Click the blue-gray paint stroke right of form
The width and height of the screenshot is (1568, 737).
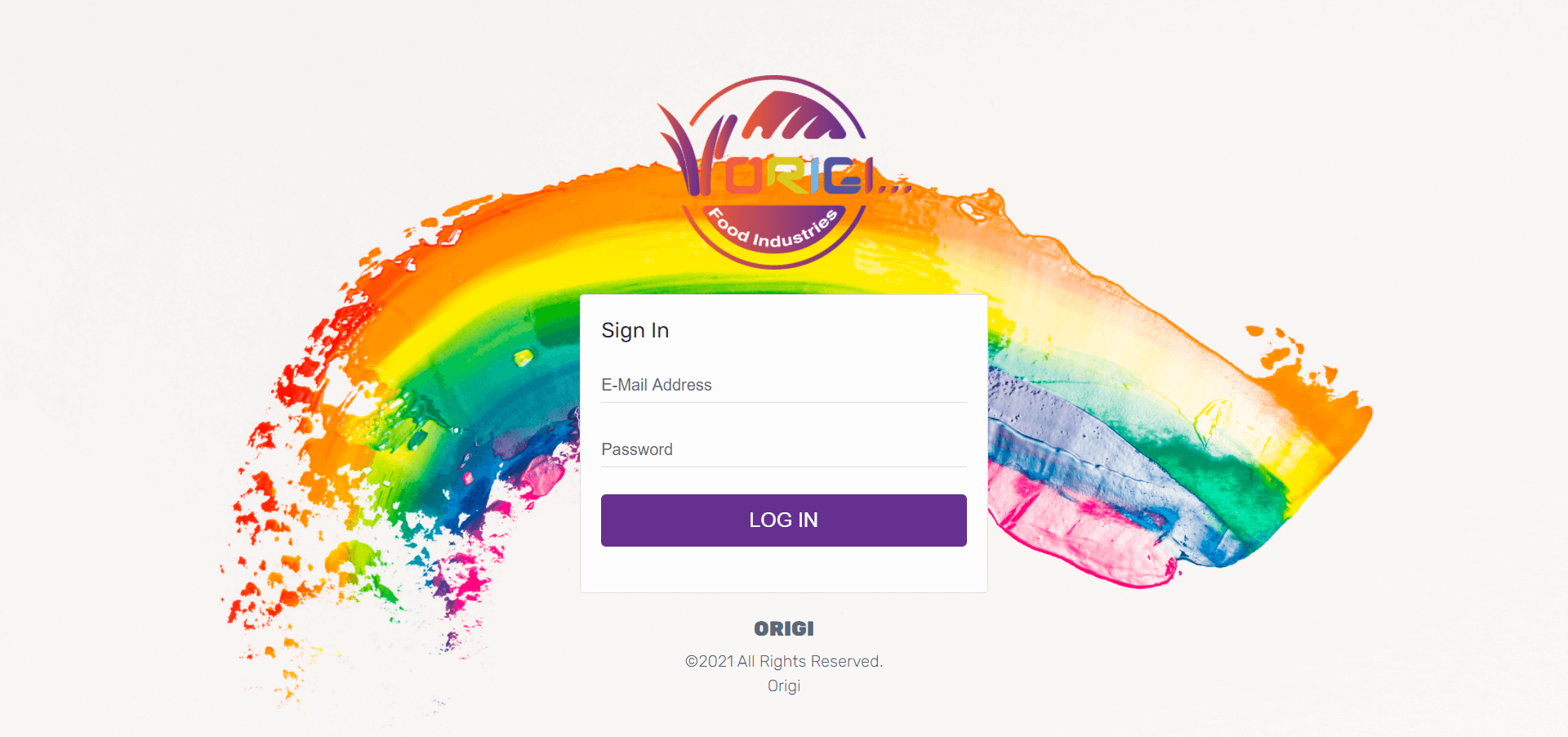coord(1062,441)
